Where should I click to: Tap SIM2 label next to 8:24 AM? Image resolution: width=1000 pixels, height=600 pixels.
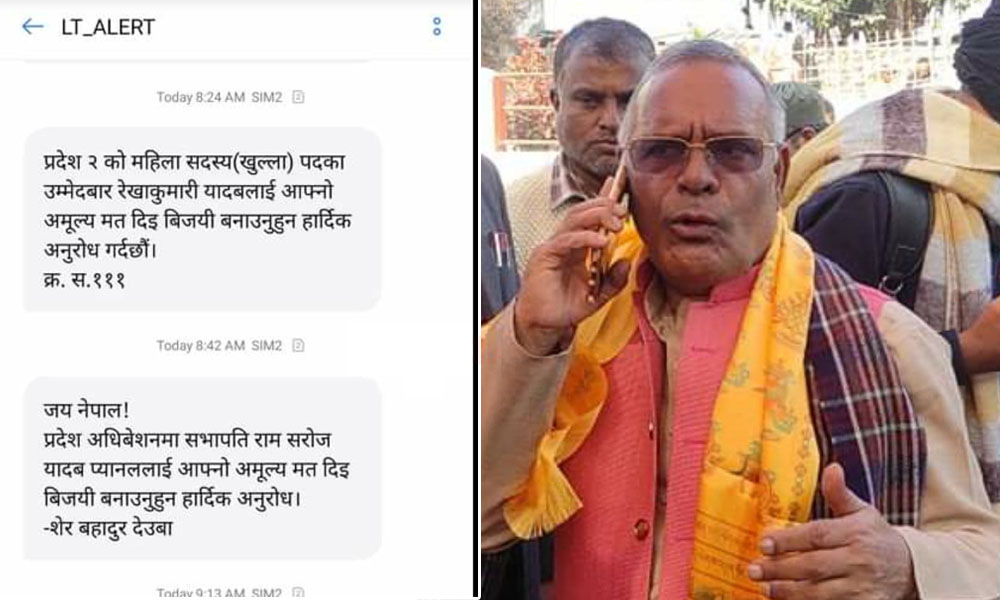(x=267, y=97)
